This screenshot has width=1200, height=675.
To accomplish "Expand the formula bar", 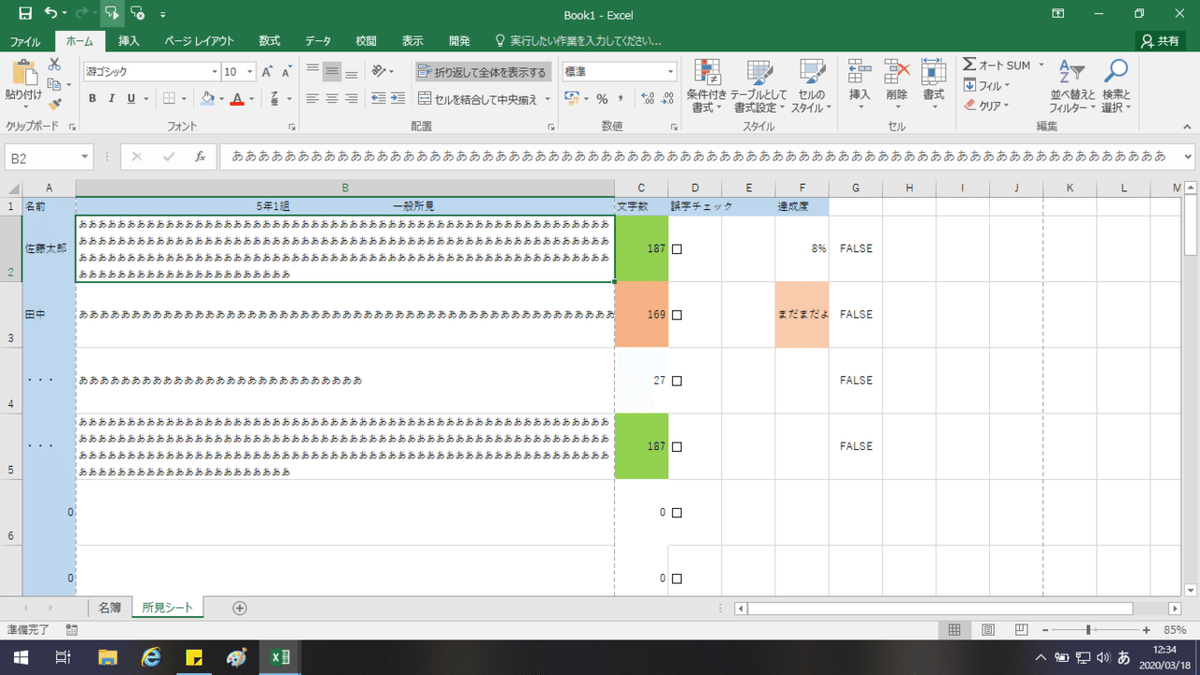I will 1187,158.
